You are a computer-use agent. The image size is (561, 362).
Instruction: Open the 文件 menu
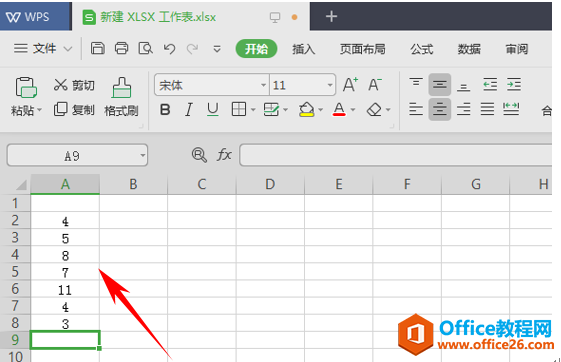(43, 48)
